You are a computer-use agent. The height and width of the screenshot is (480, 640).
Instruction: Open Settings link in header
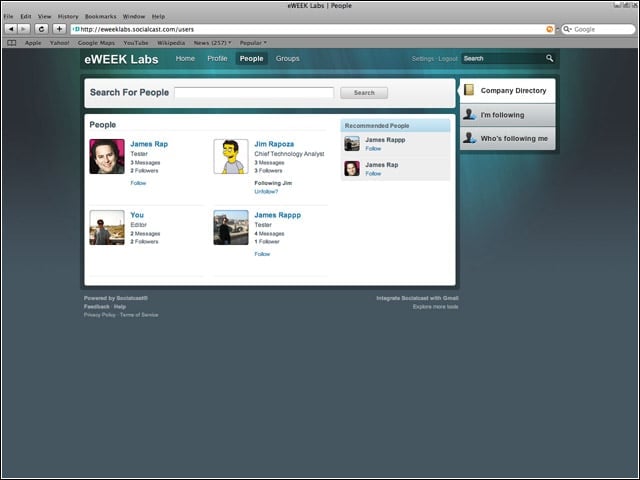click(422, 58)
